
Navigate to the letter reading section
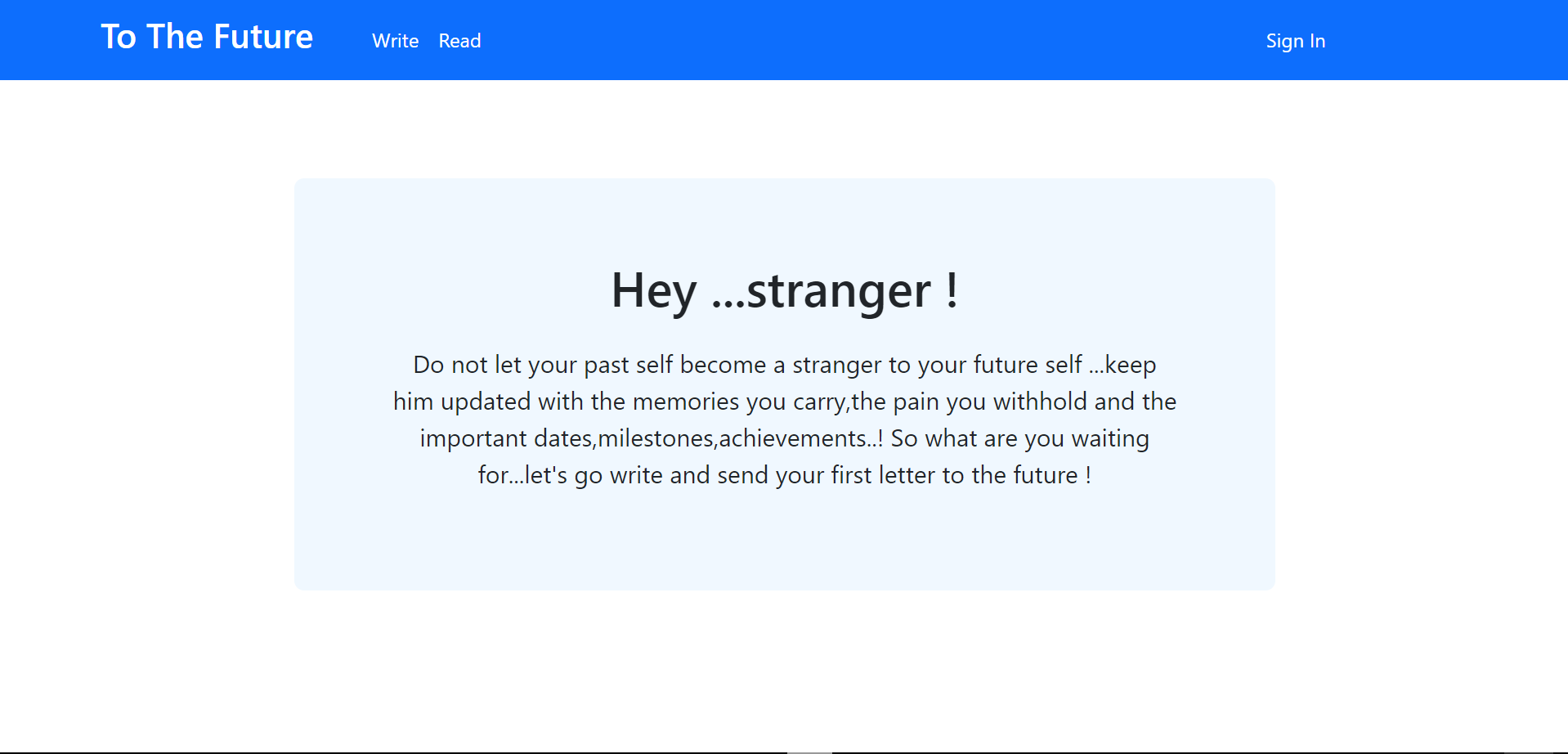459,40
